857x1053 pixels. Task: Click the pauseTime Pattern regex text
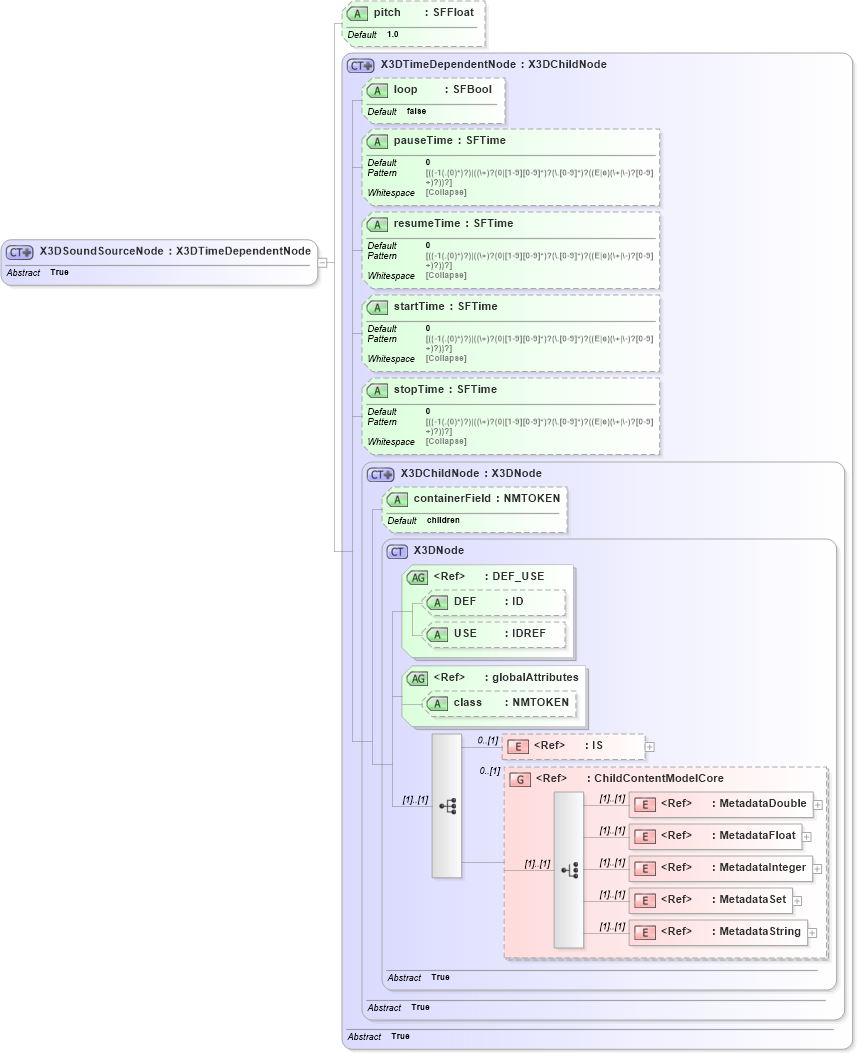(x=539, y=177)
